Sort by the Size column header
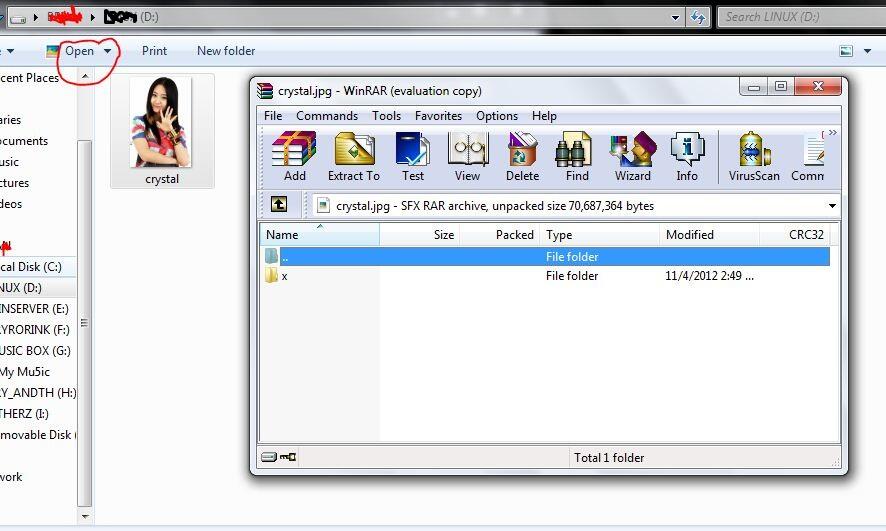This screenshot has width=886, height=531. pos(419,234)
